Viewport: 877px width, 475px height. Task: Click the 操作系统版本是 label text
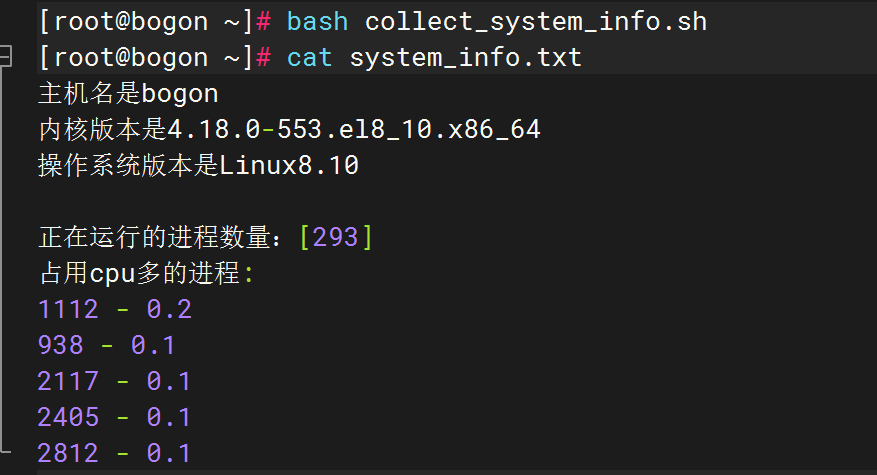(128, 166)
